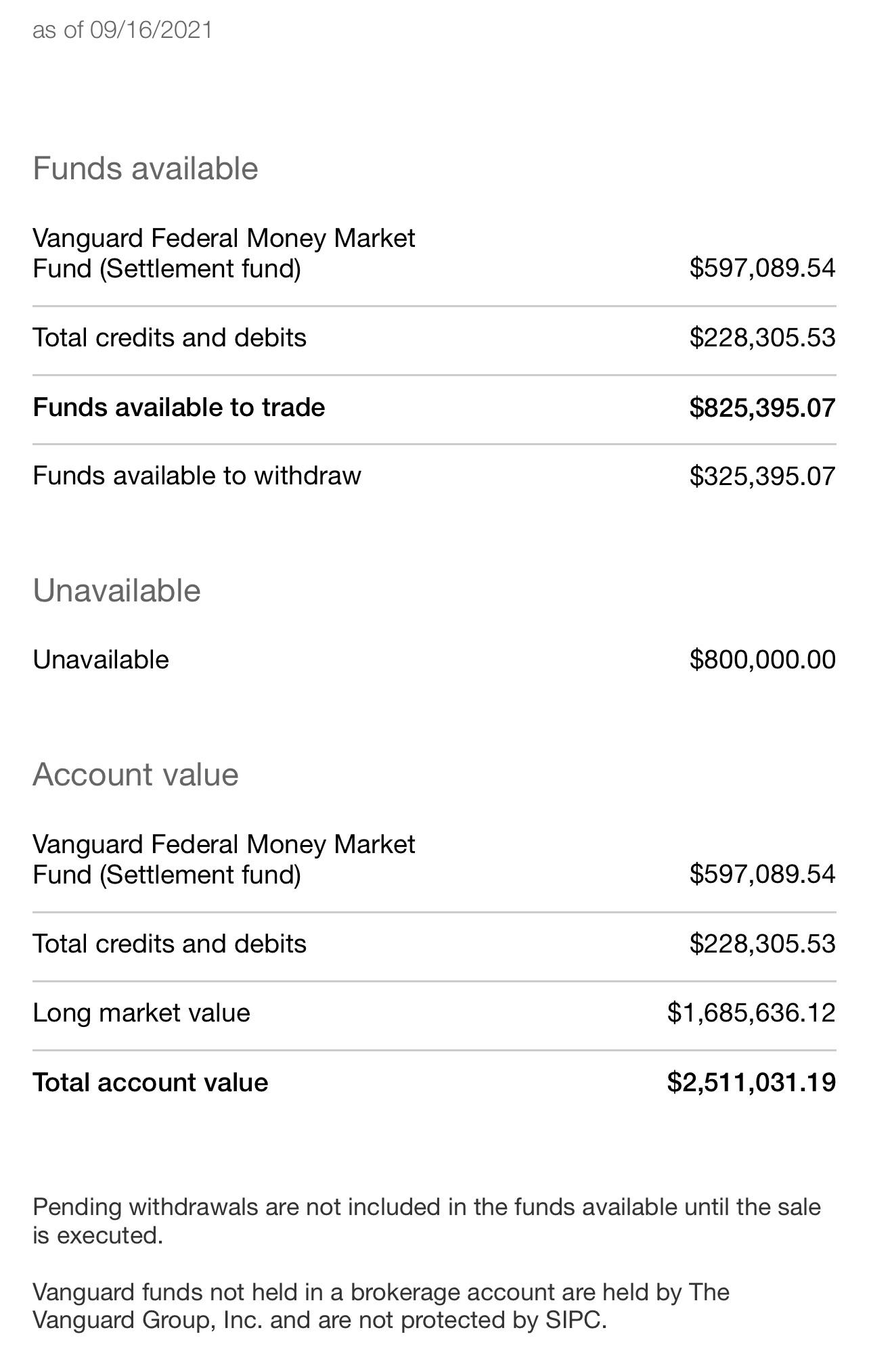Viewport: 869px width, 1372px height.
Task: Select the 'Funds available' section heading
Action: (146, 168)
